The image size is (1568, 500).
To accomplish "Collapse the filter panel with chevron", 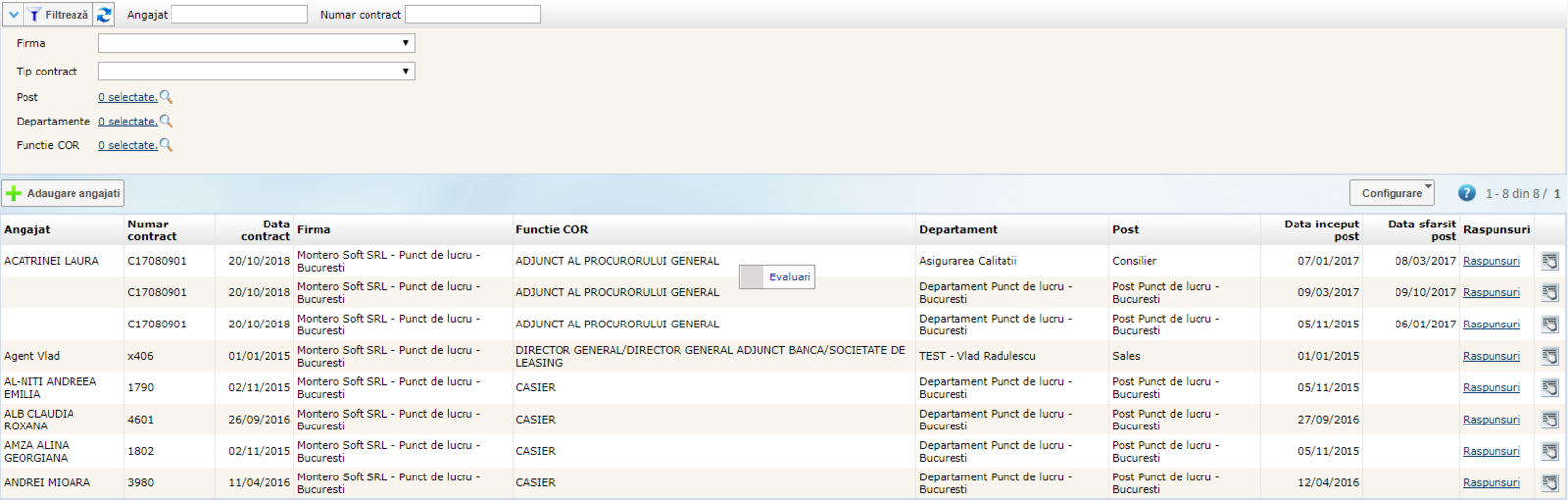I will pos(13,15).
